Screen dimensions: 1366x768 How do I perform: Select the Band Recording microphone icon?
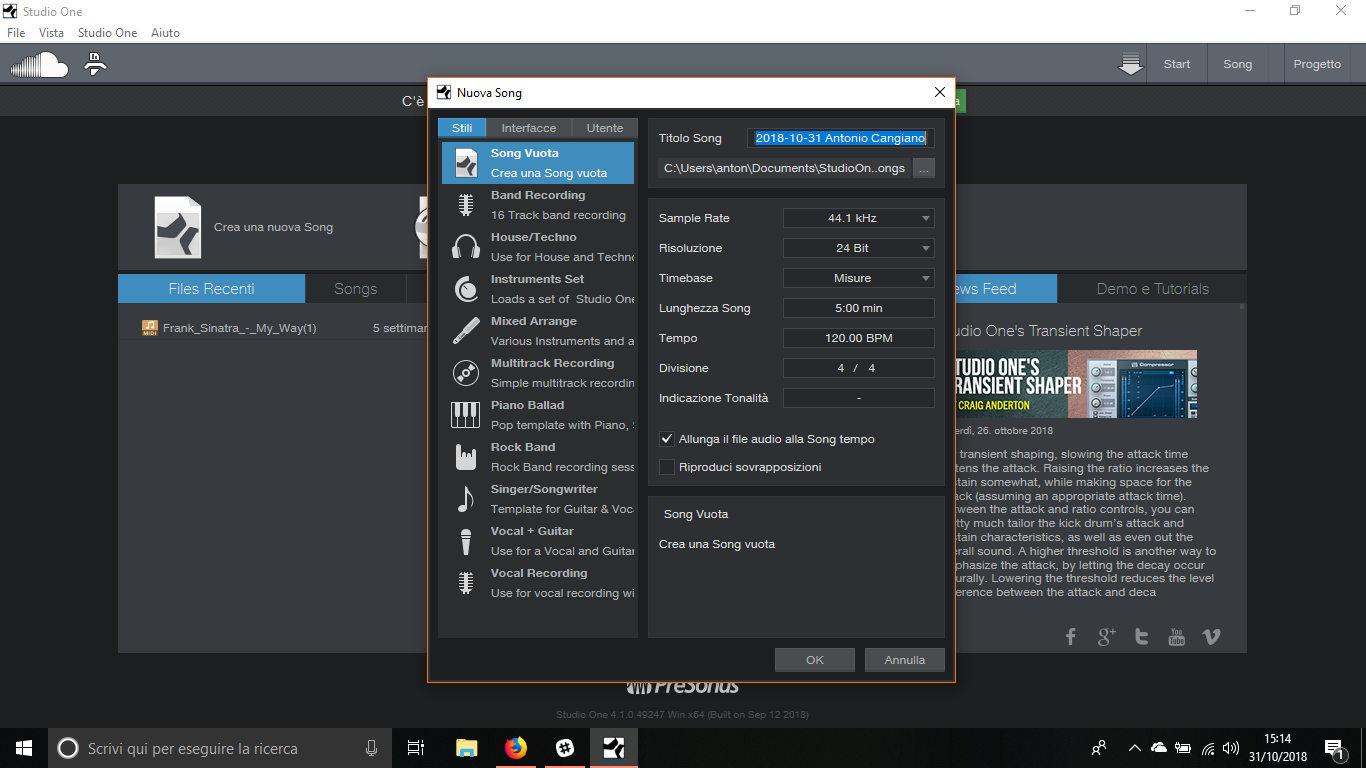pyautogui.click(x=465, y=205)
